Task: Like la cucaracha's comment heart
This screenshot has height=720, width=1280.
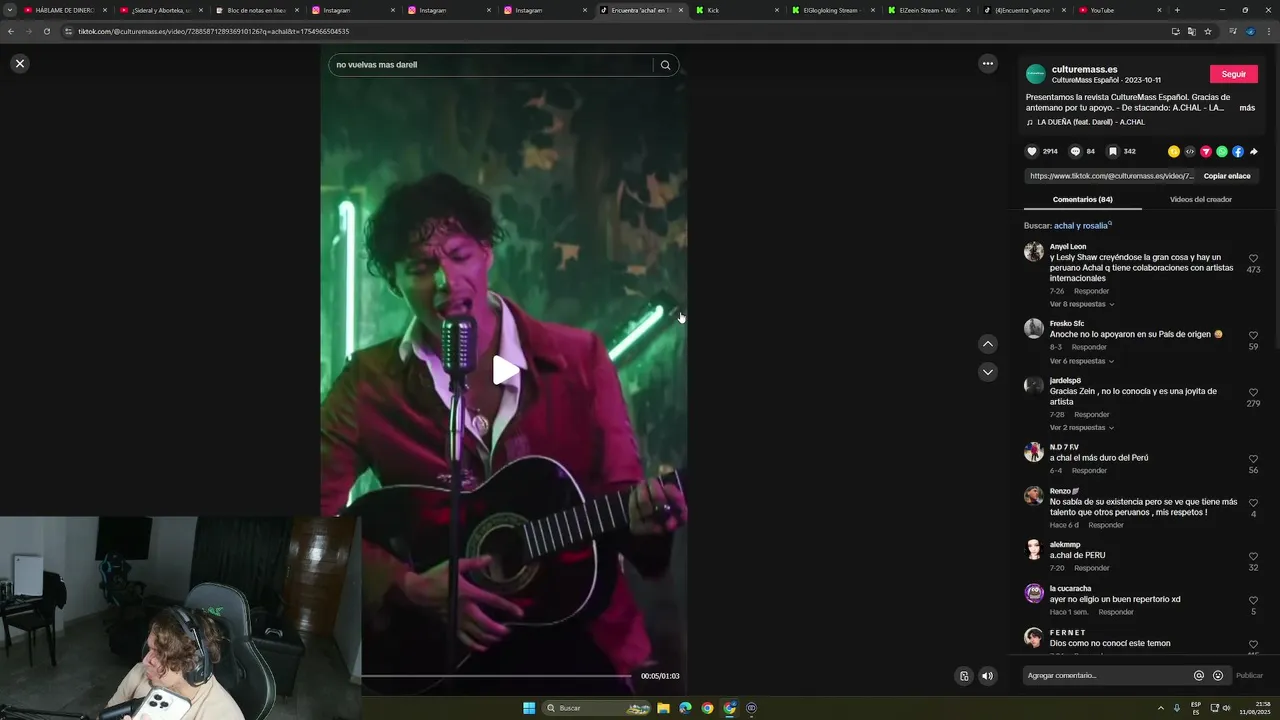Action: pyautogui.click(x=1253, y=600)
